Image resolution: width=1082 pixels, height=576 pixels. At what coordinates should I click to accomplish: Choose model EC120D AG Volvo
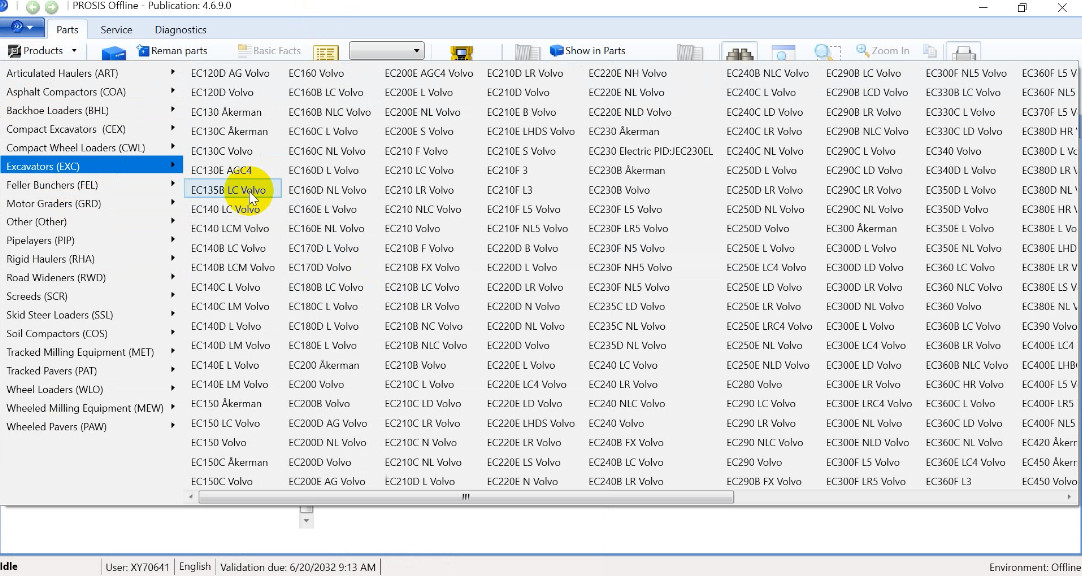coord(230,73)
